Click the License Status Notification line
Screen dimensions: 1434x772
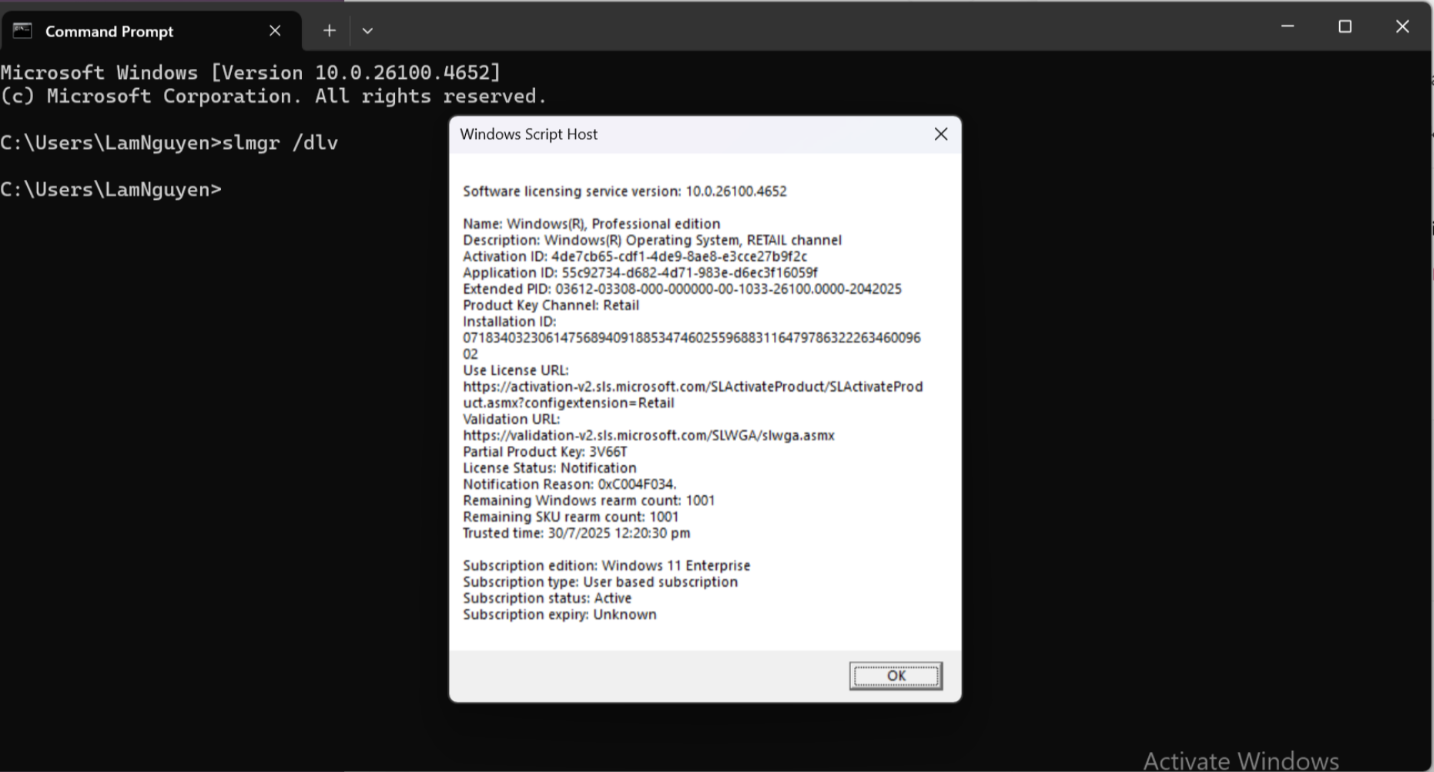[550, 467]
